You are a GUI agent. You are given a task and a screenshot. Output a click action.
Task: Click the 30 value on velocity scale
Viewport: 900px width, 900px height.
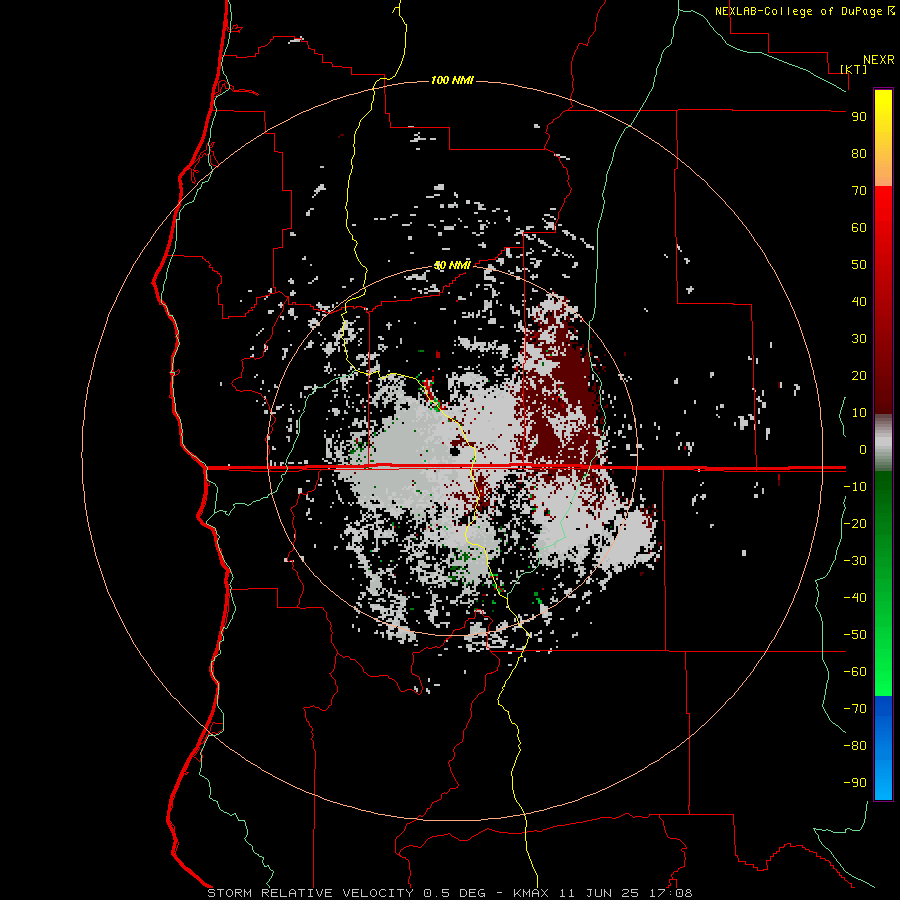pyautogui.click(x=859, y=339)
